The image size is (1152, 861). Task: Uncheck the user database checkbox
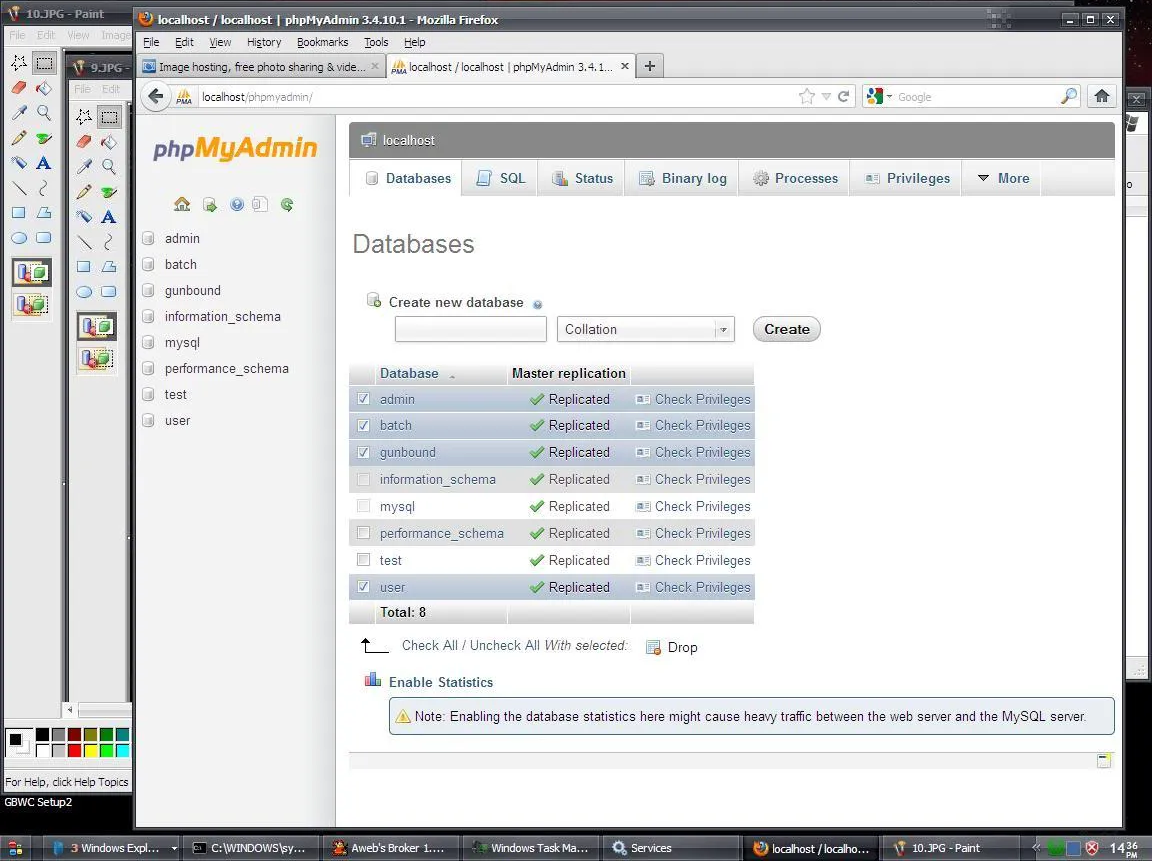pyautogui.click(x=363, y=586)
